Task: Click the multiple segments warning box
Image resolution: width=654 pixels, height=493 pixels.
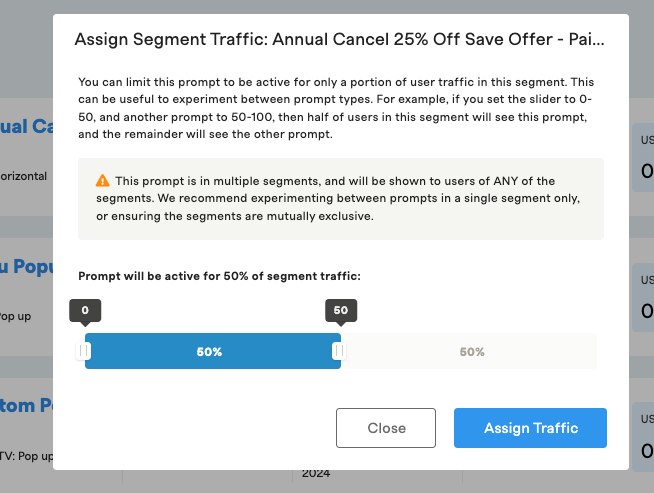Action: click(341, 199)
